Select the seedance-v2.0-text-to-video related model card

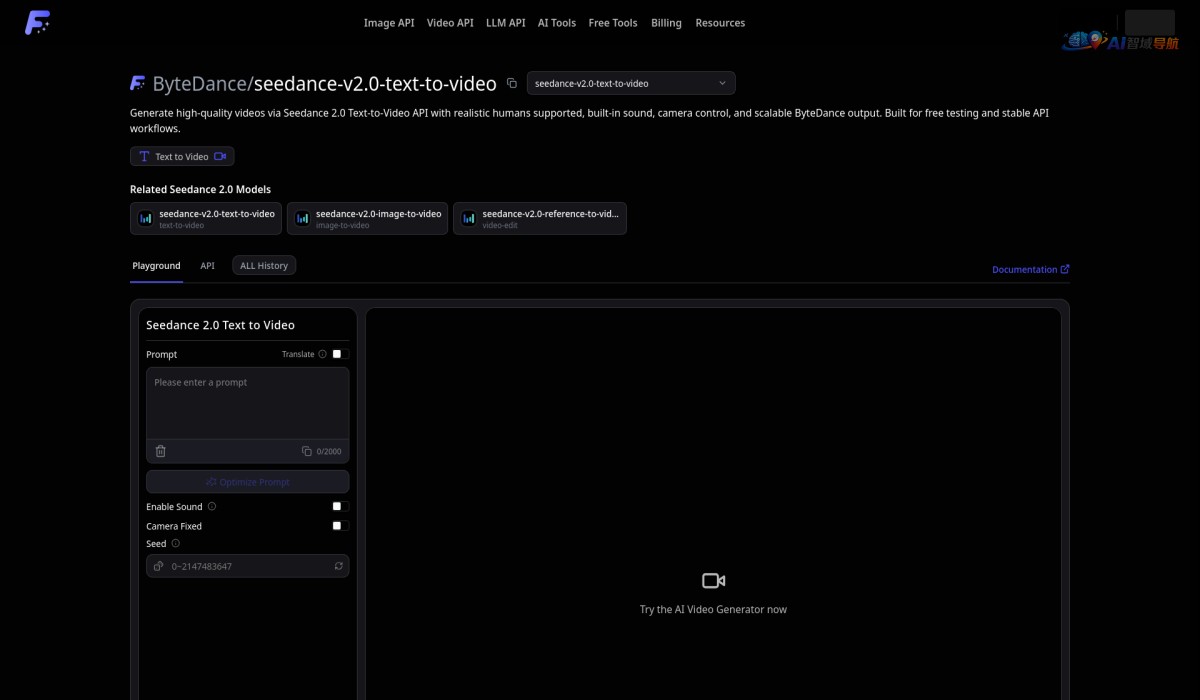pyautogui.click(x=206, y=218)
